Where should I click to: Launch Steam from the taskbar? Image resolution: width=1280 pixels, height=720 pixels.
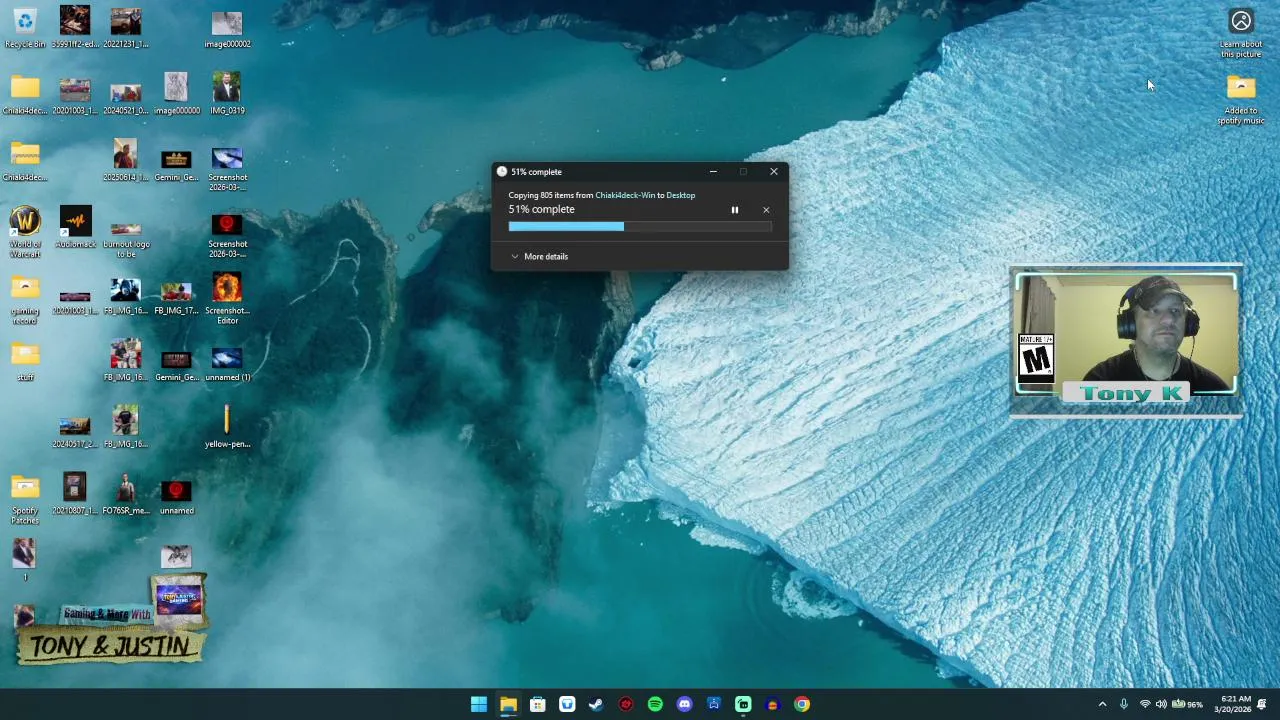tap(596, 704)
